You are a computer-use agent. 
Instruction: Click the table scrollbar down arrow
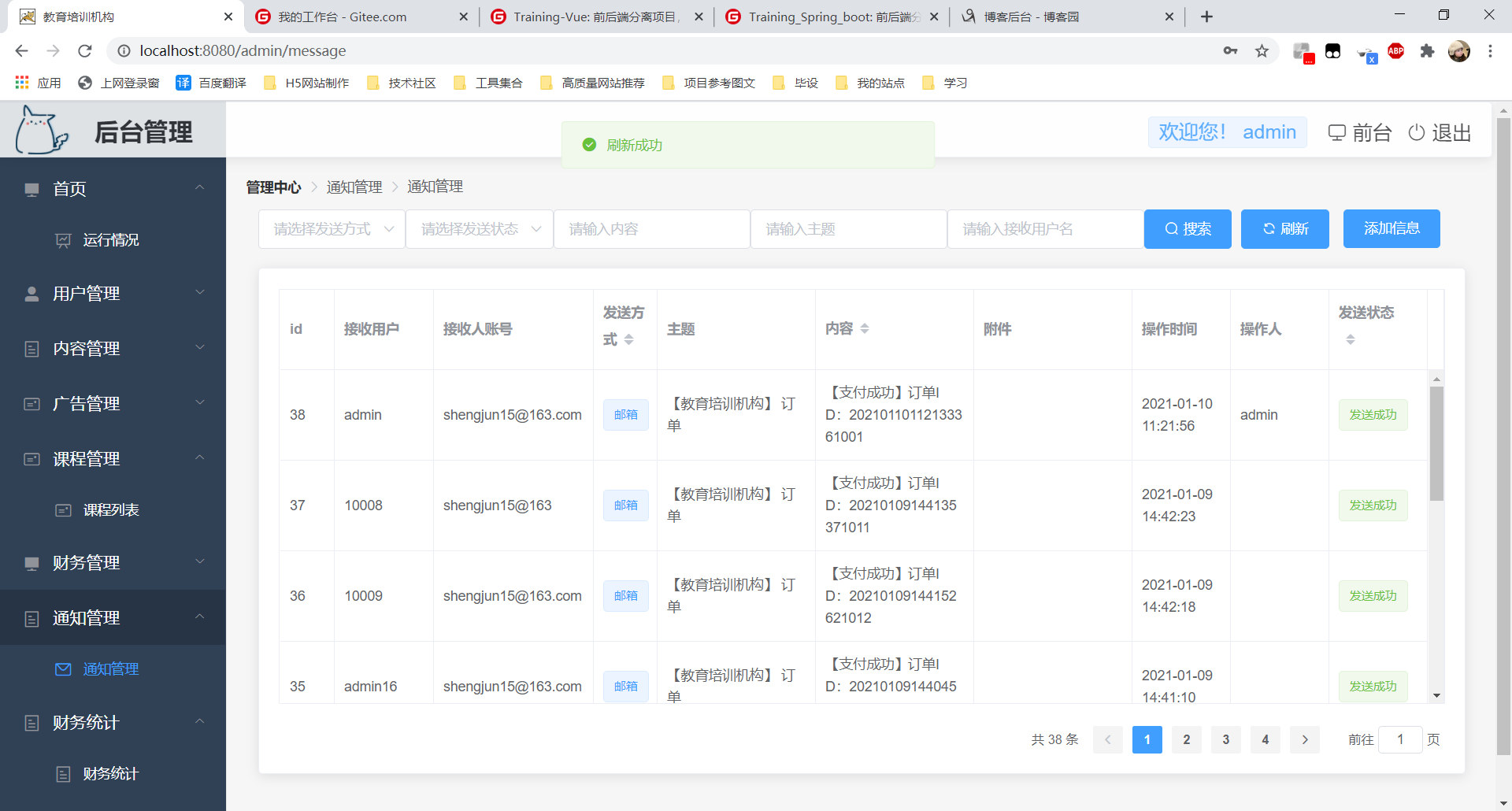[x=1437, y=696]
